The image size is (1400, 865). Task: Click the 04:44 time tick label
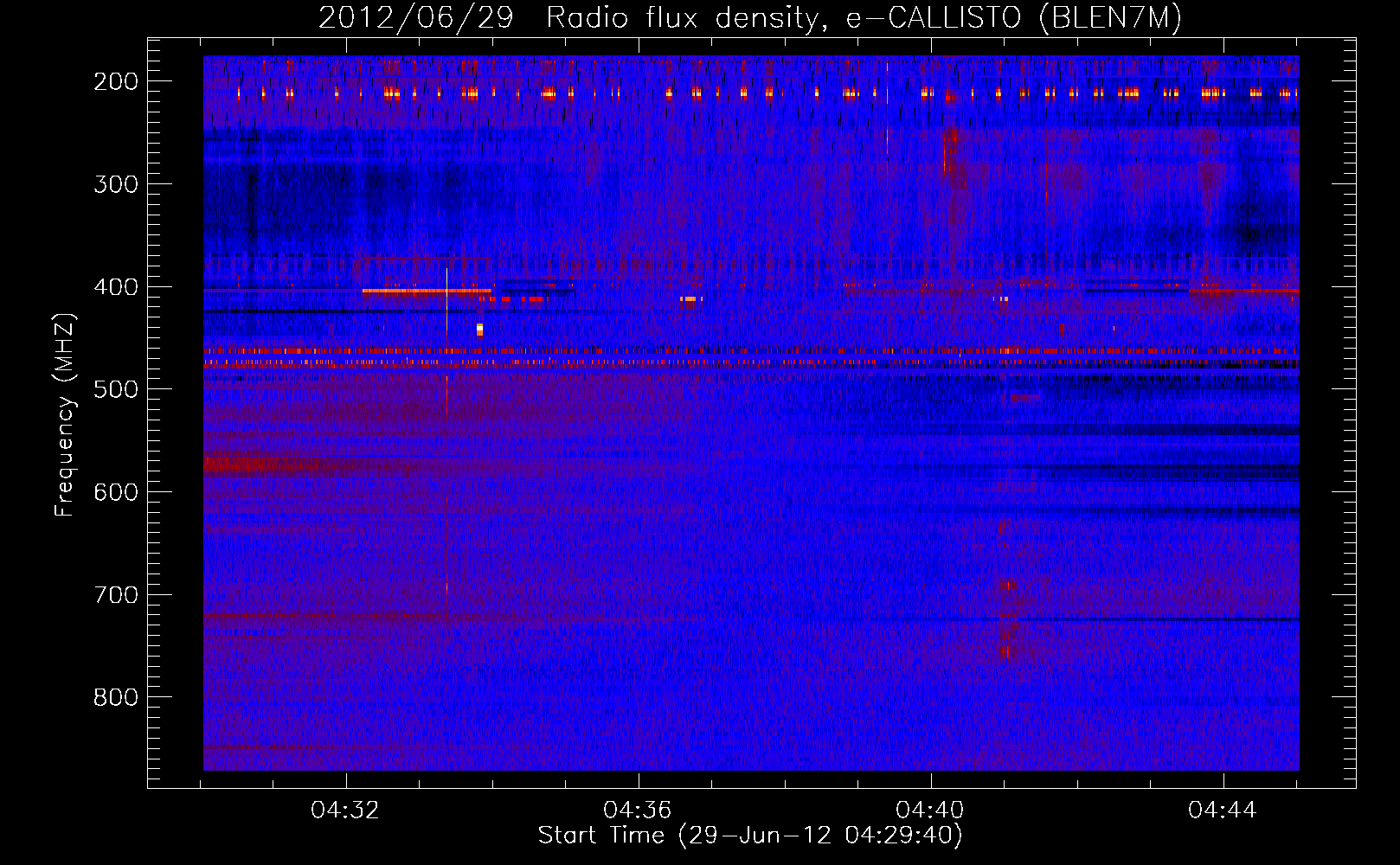tap(1223, 811)
